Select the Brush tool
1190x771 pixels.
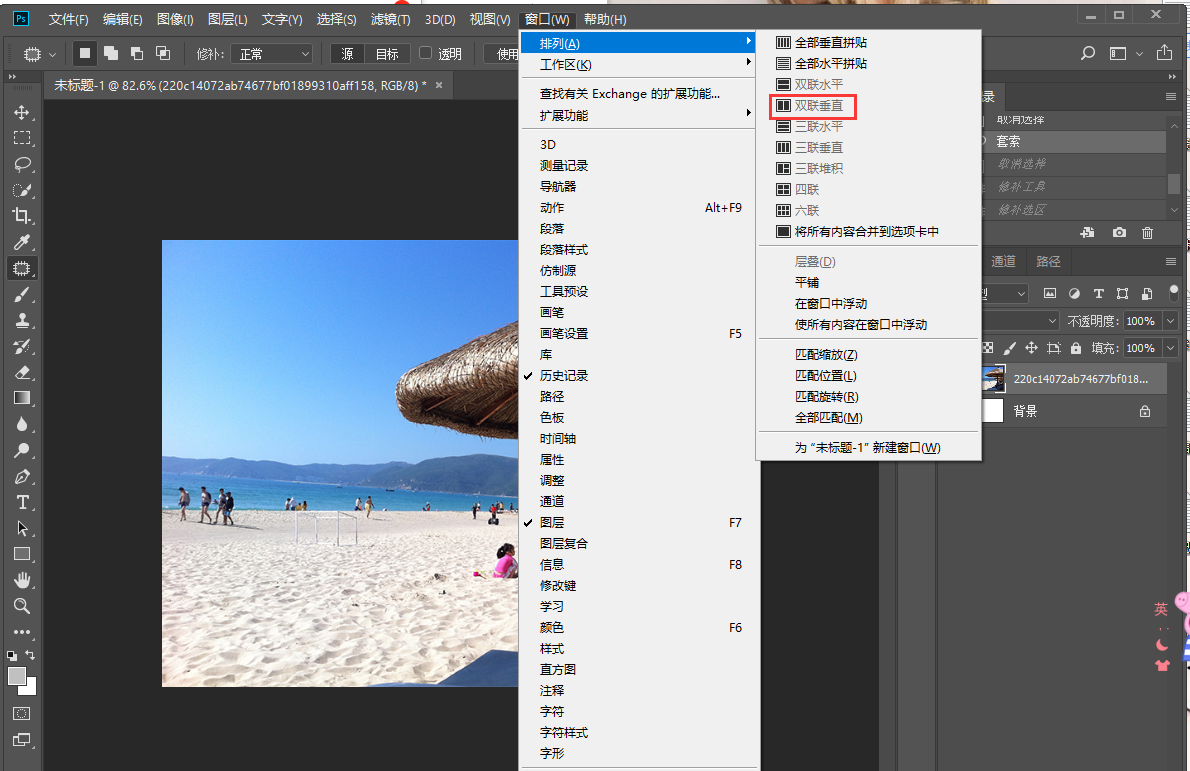[x=22, y=294]
